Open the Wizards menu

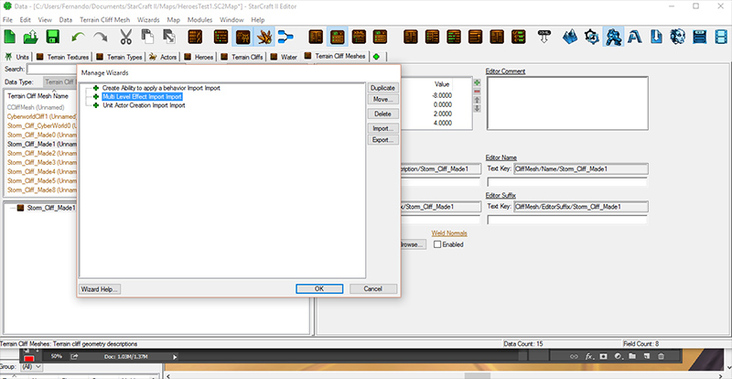[x=148, y=20]
